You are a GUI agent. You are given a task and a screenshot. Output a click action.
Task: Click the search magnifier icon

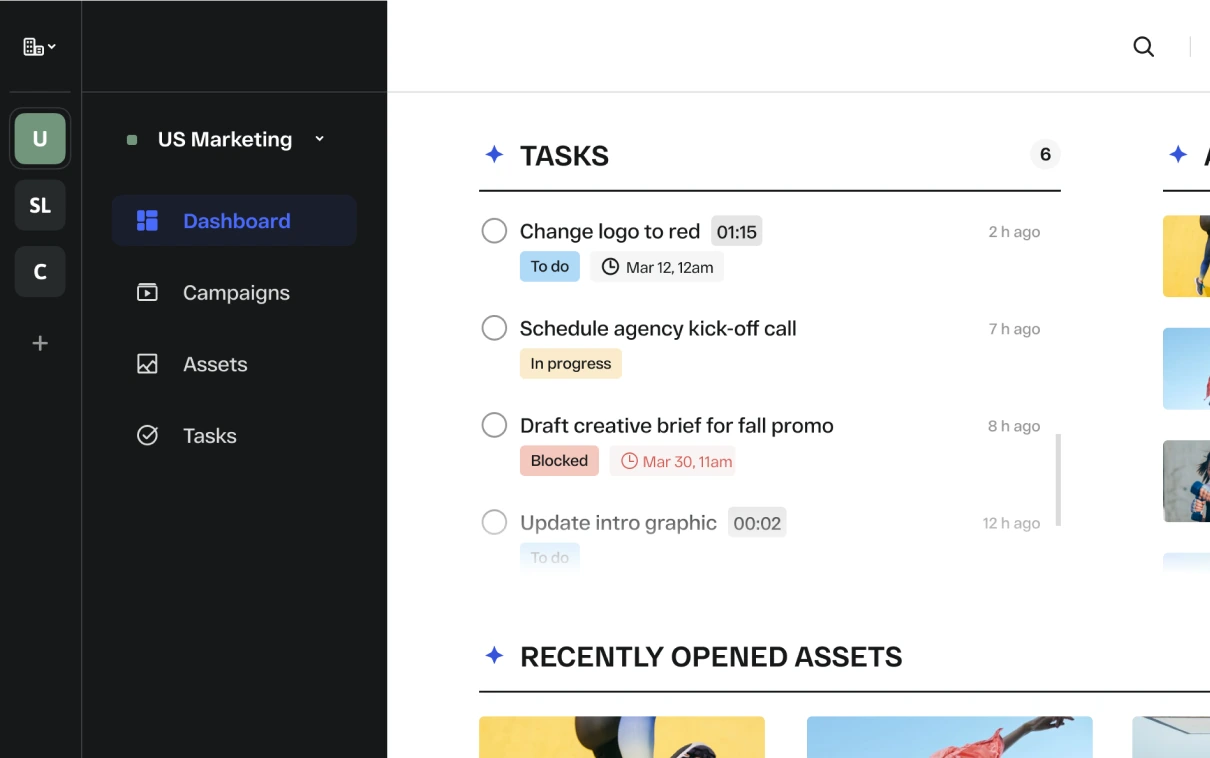coord(1143,46)
